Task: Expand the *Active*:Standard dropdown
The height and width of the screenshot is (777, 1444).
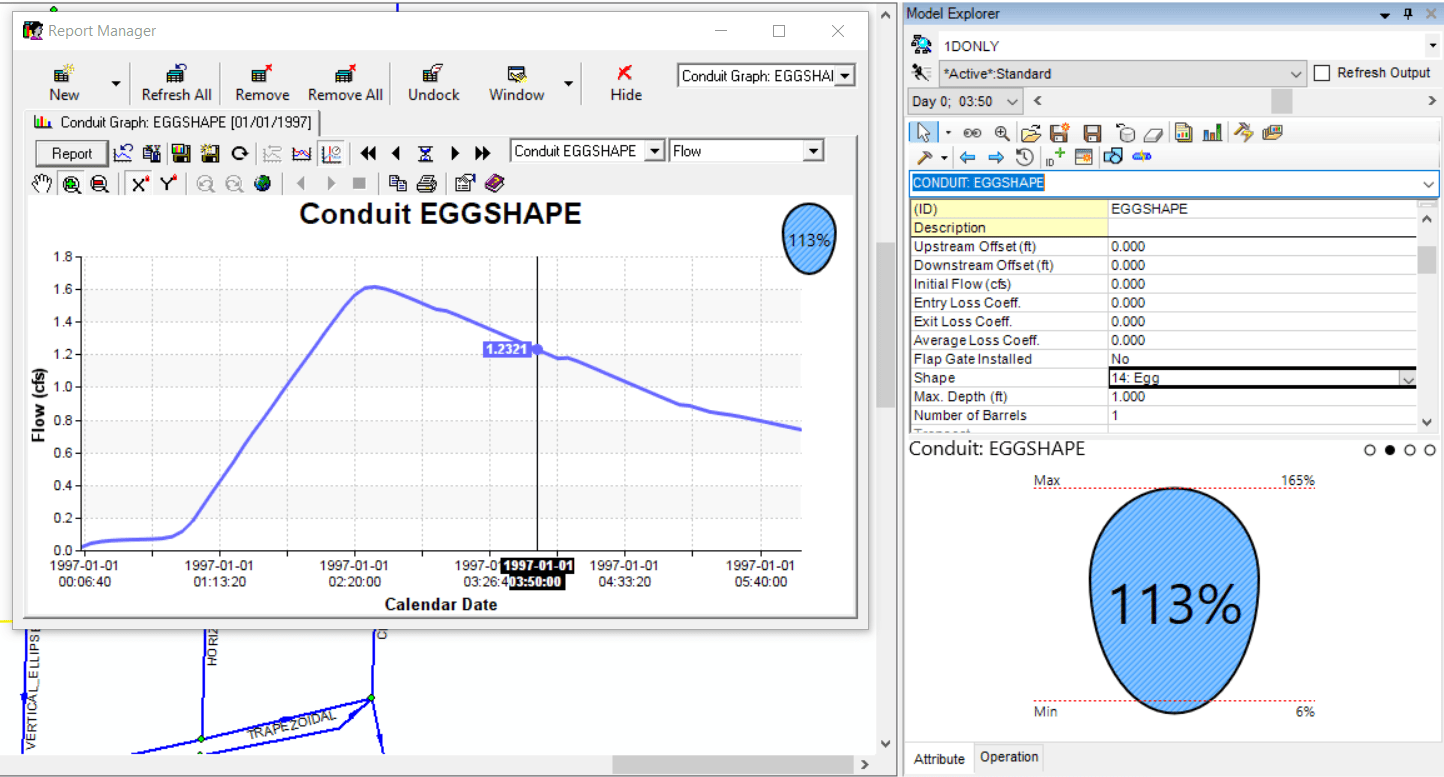Action: tap(1296, 74)
